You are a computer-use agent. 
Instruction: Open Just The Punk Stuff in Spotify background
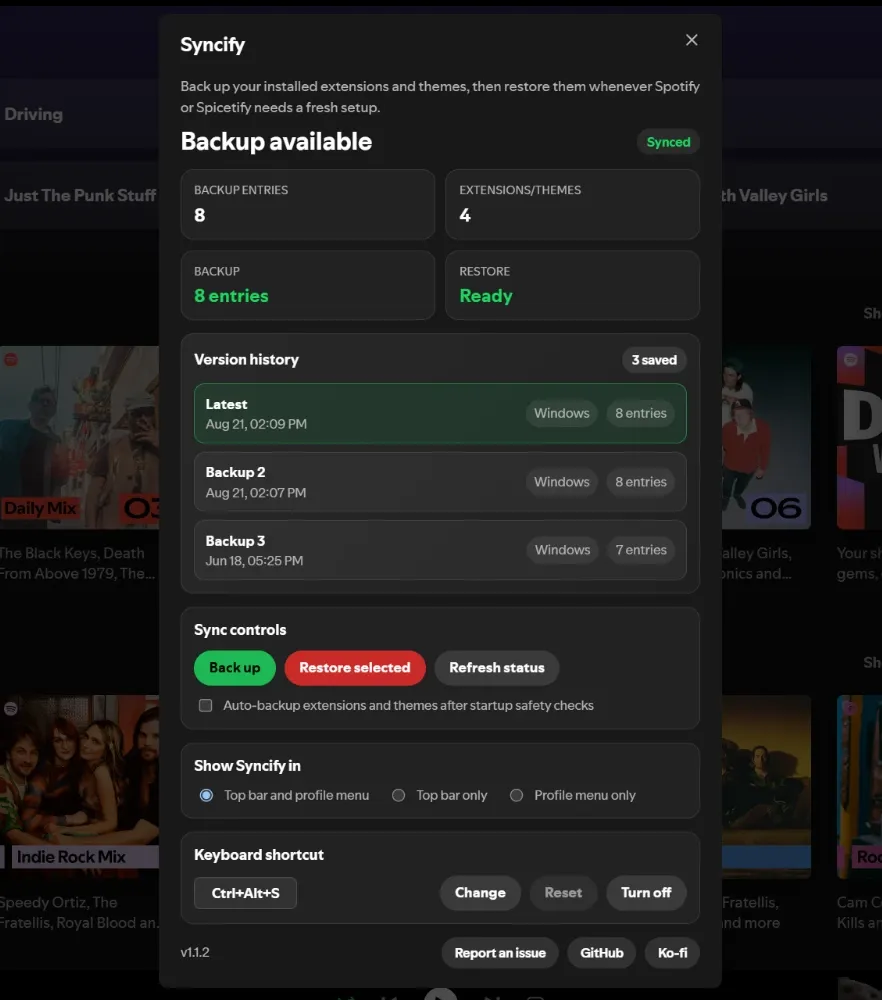[80, 195]
